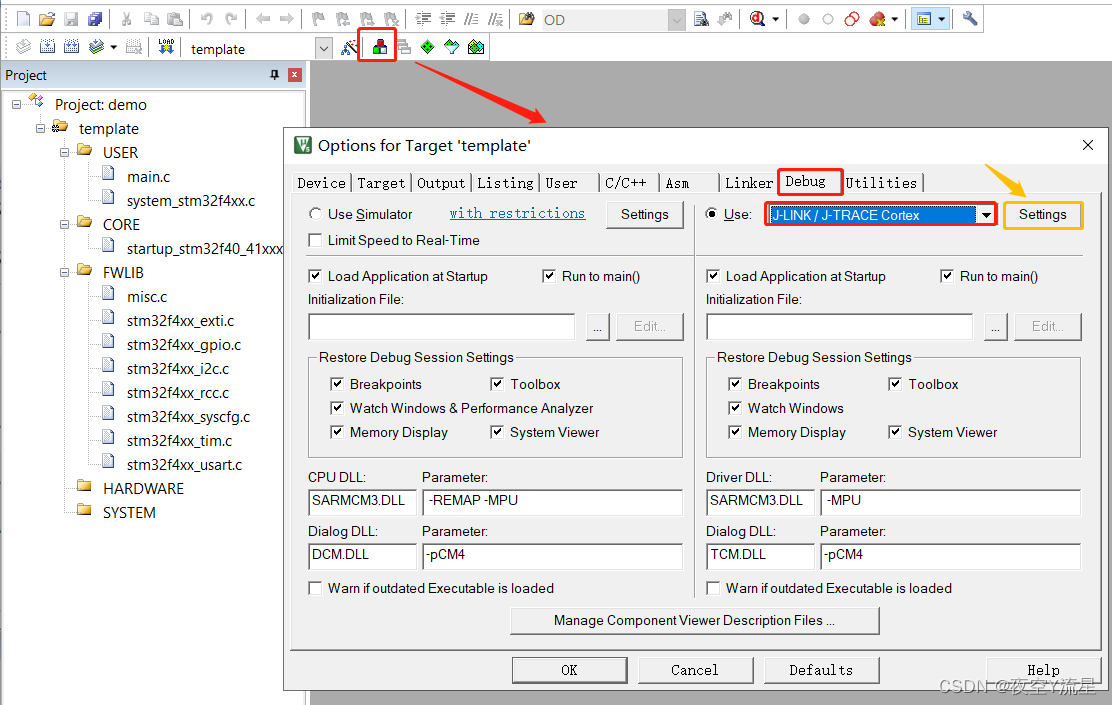Switch to the Target tab
This screenshot has height=705, width=1112.
pyautogui.click(x=381, y=183)
